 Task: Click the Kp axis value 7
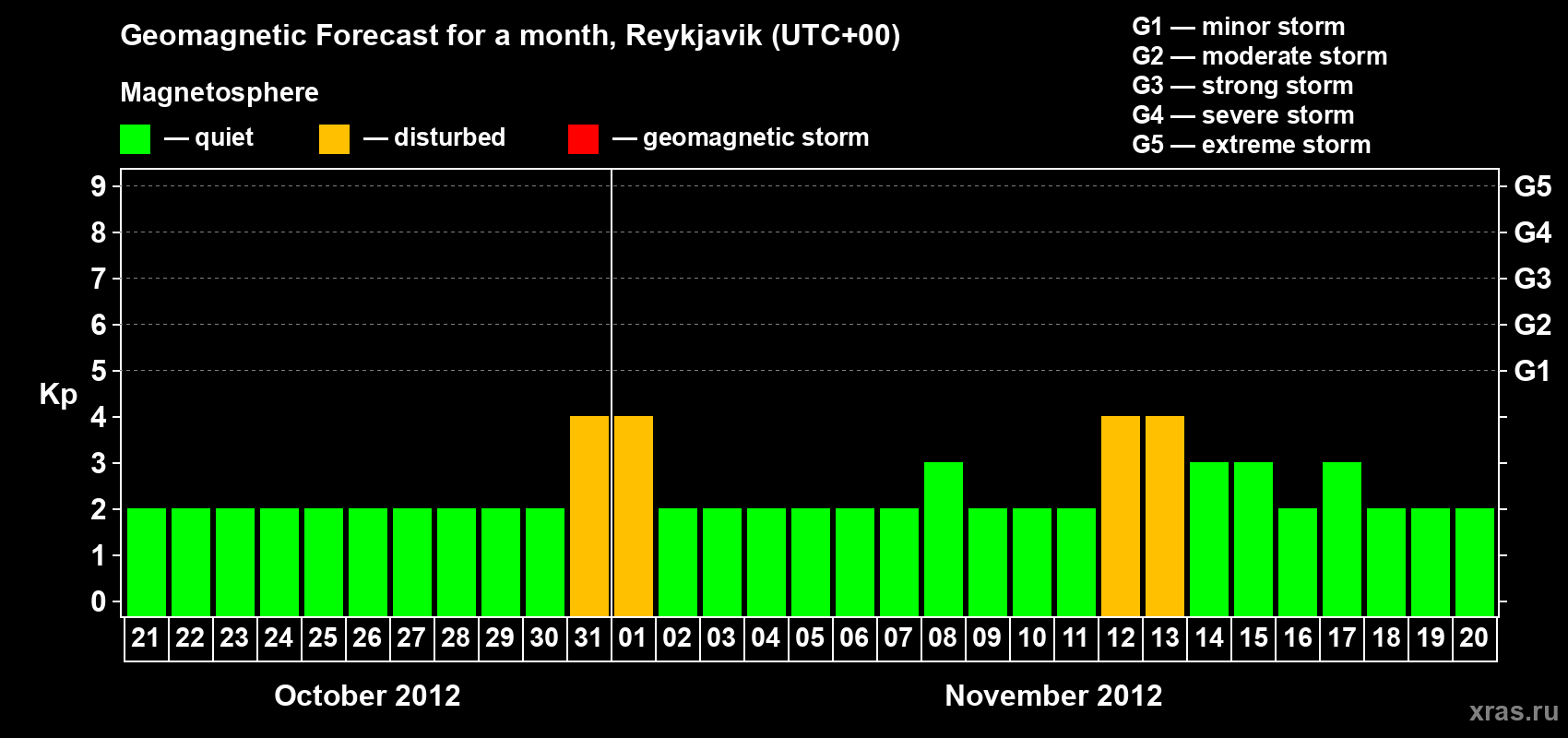pyautogui.click(x=99, y=279)
